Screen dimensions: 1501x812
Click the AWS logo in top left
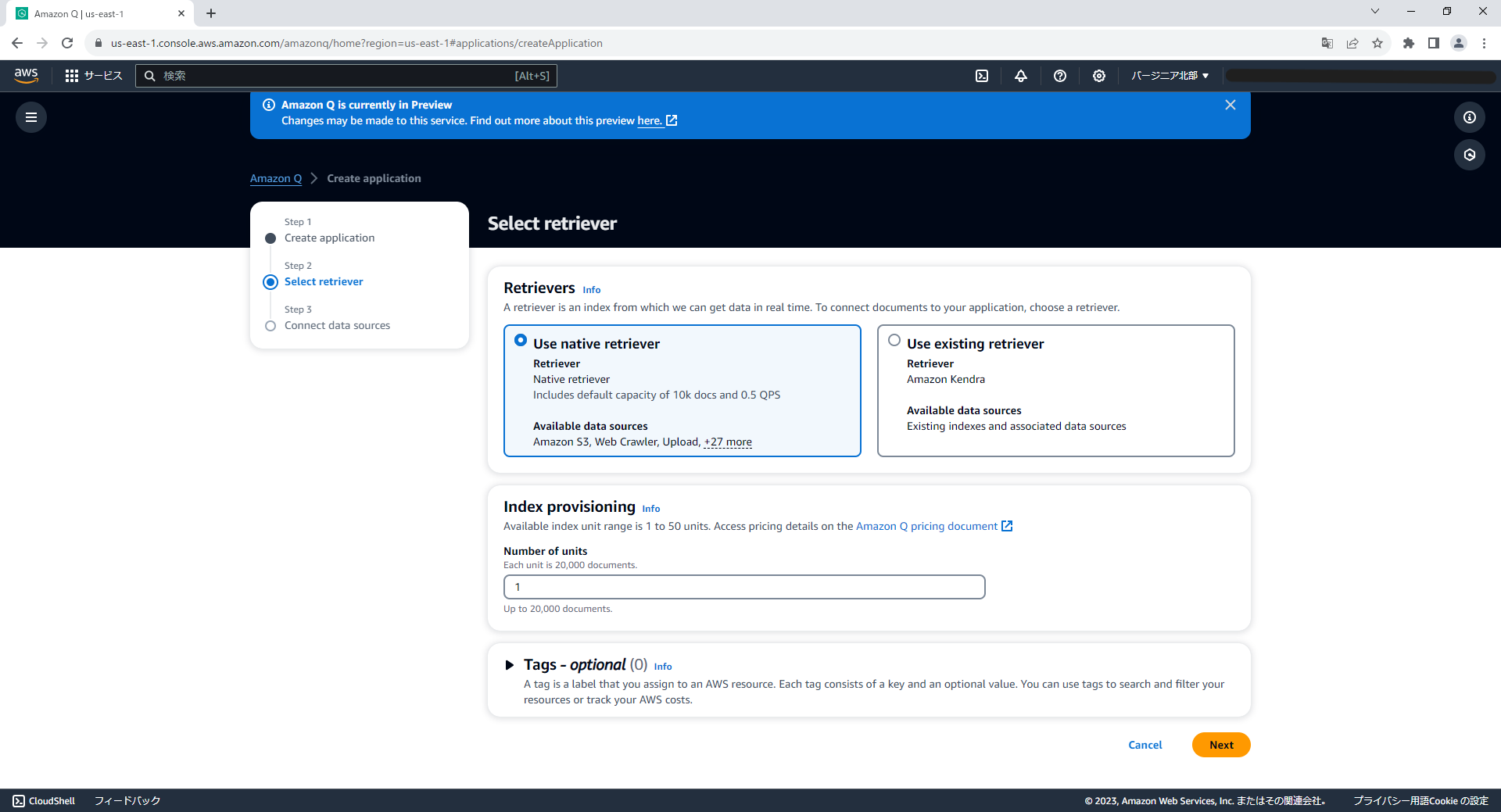point(26,76)
